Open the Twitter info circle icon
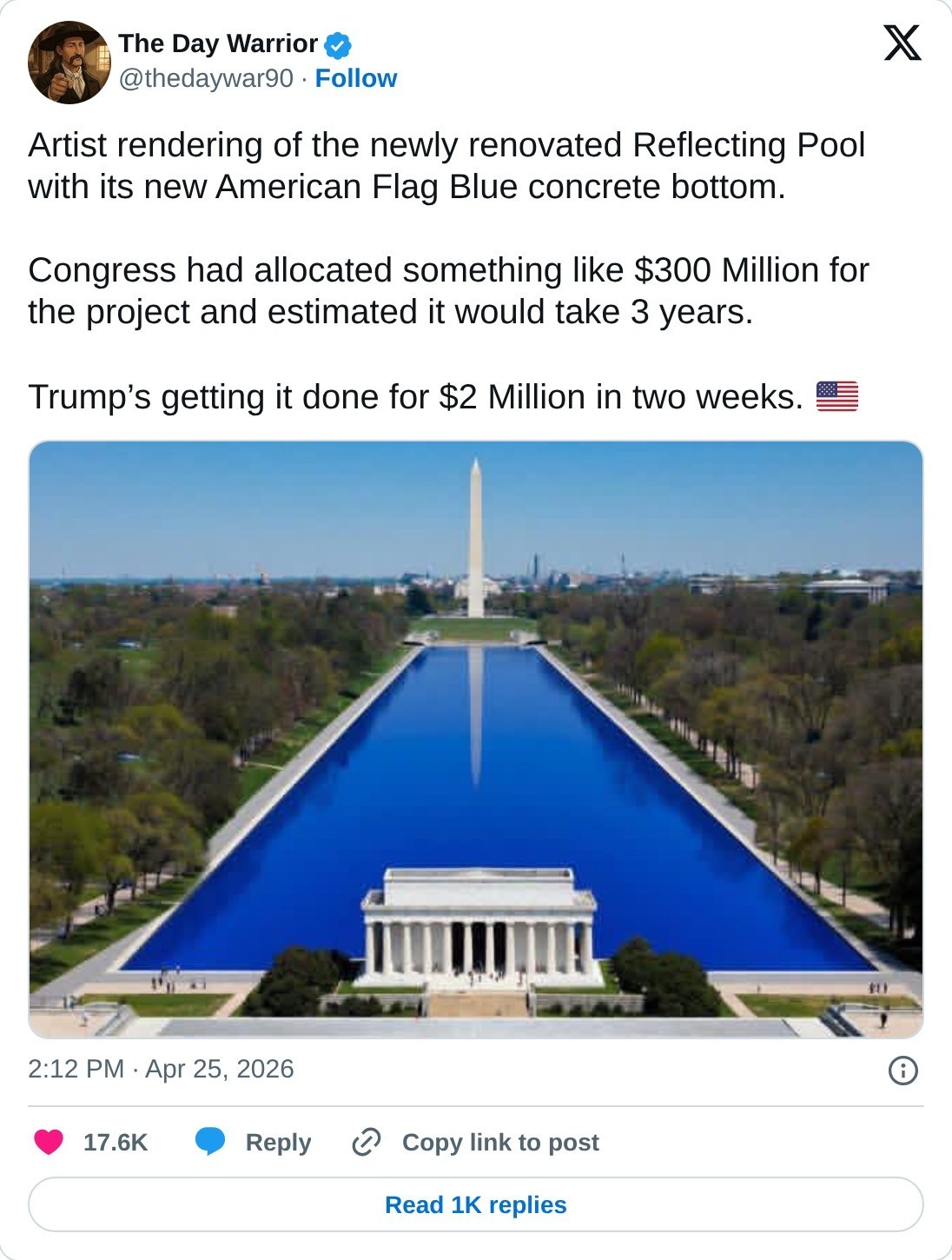 click(902, 1070)
